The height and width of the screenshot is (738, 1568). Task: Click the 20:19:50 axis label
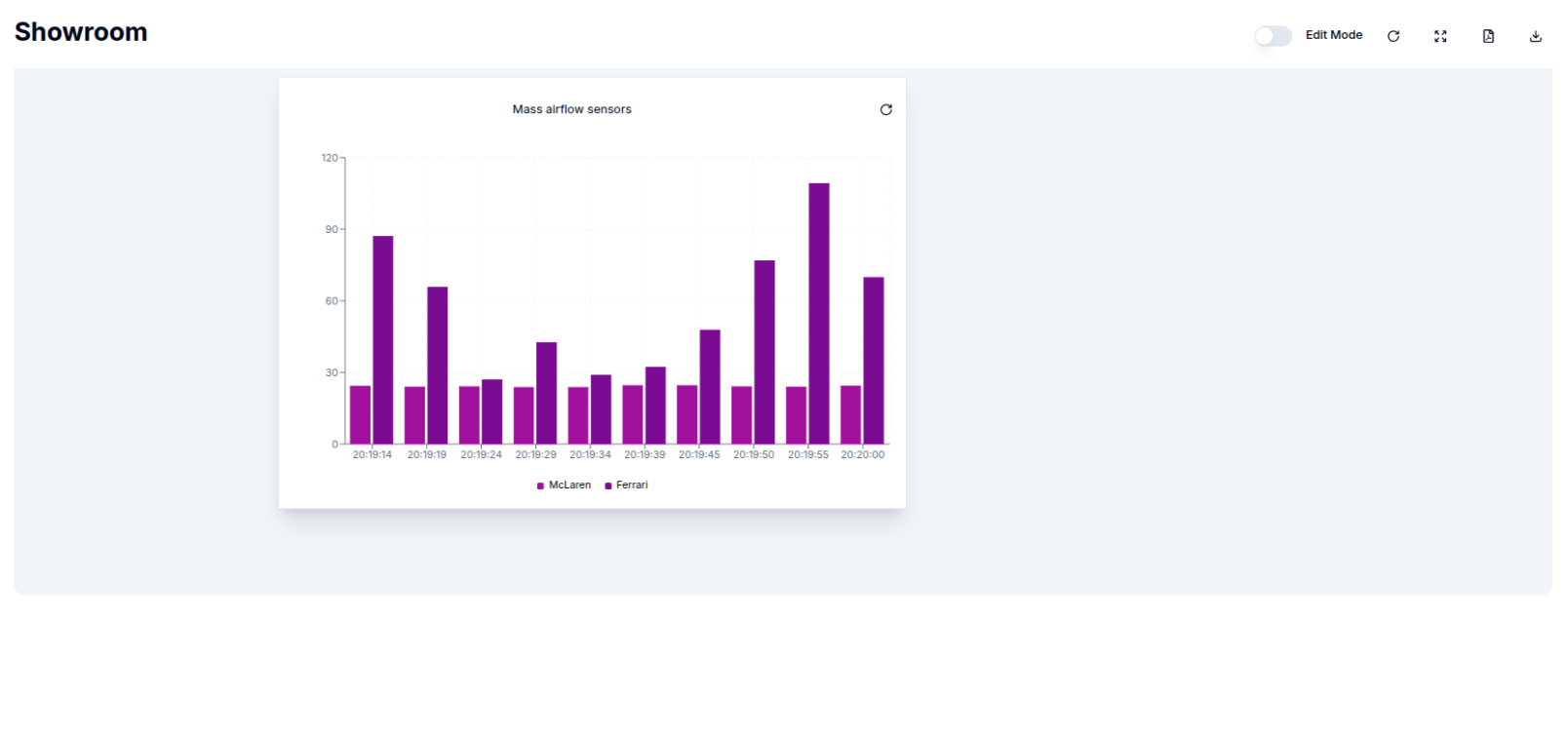pyautogui.click(x=754, y=454)
